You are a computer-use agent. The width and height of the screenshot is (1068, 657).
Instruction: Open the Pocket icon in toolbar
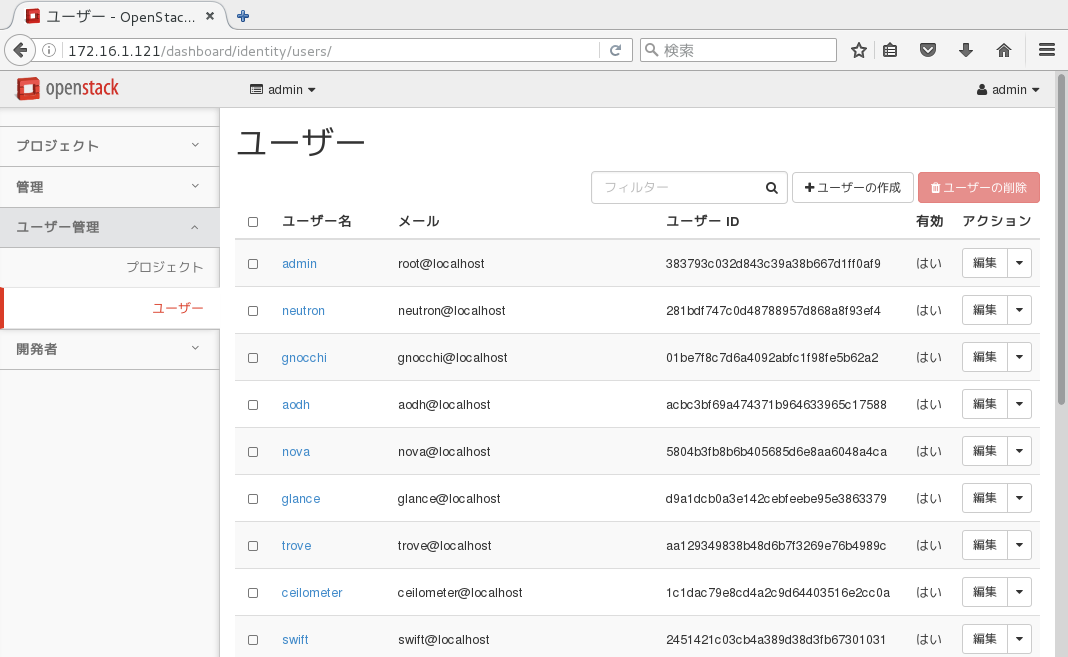[928, 50]
